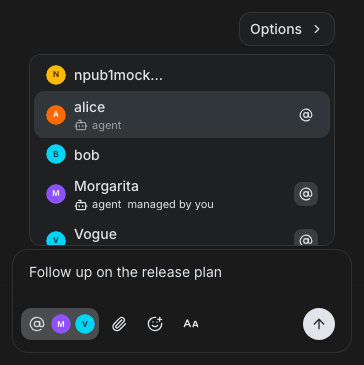The width and height of the screenshot is (364, 365).
Task: Click the agent robot icon under Morgarita
Action: click(x=81, y=205)
